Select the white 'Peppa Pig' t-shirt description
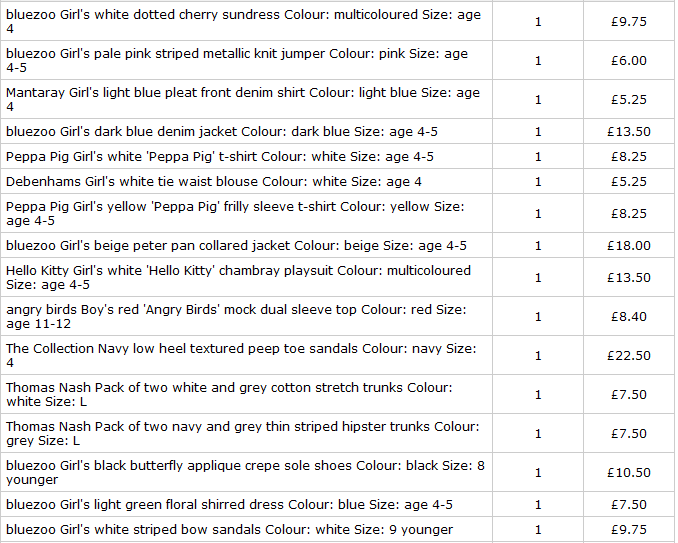This screenshot has width=678, height=543. pos(220,157)
